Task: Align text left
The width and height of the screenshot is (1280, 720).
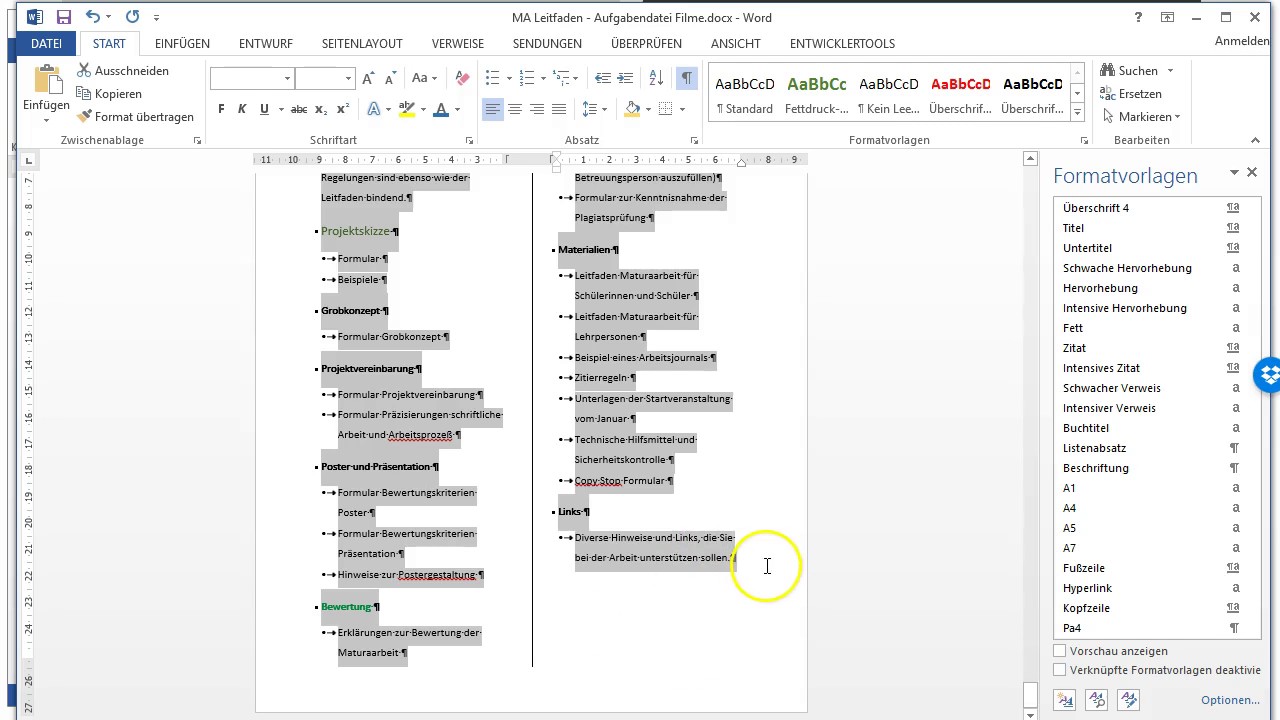Action: coord(493,109)
